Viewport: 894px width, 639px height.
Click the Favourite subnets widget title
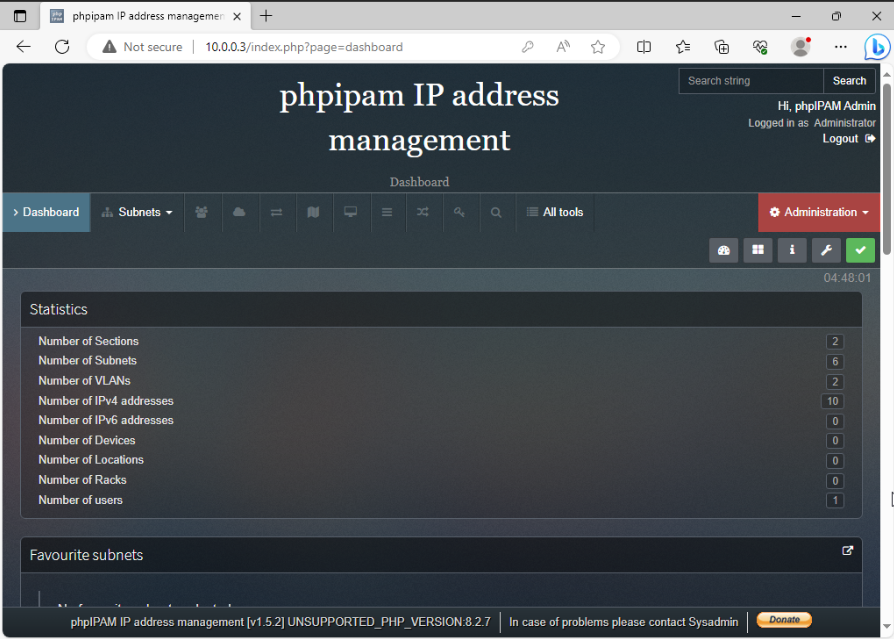(86, 555)
